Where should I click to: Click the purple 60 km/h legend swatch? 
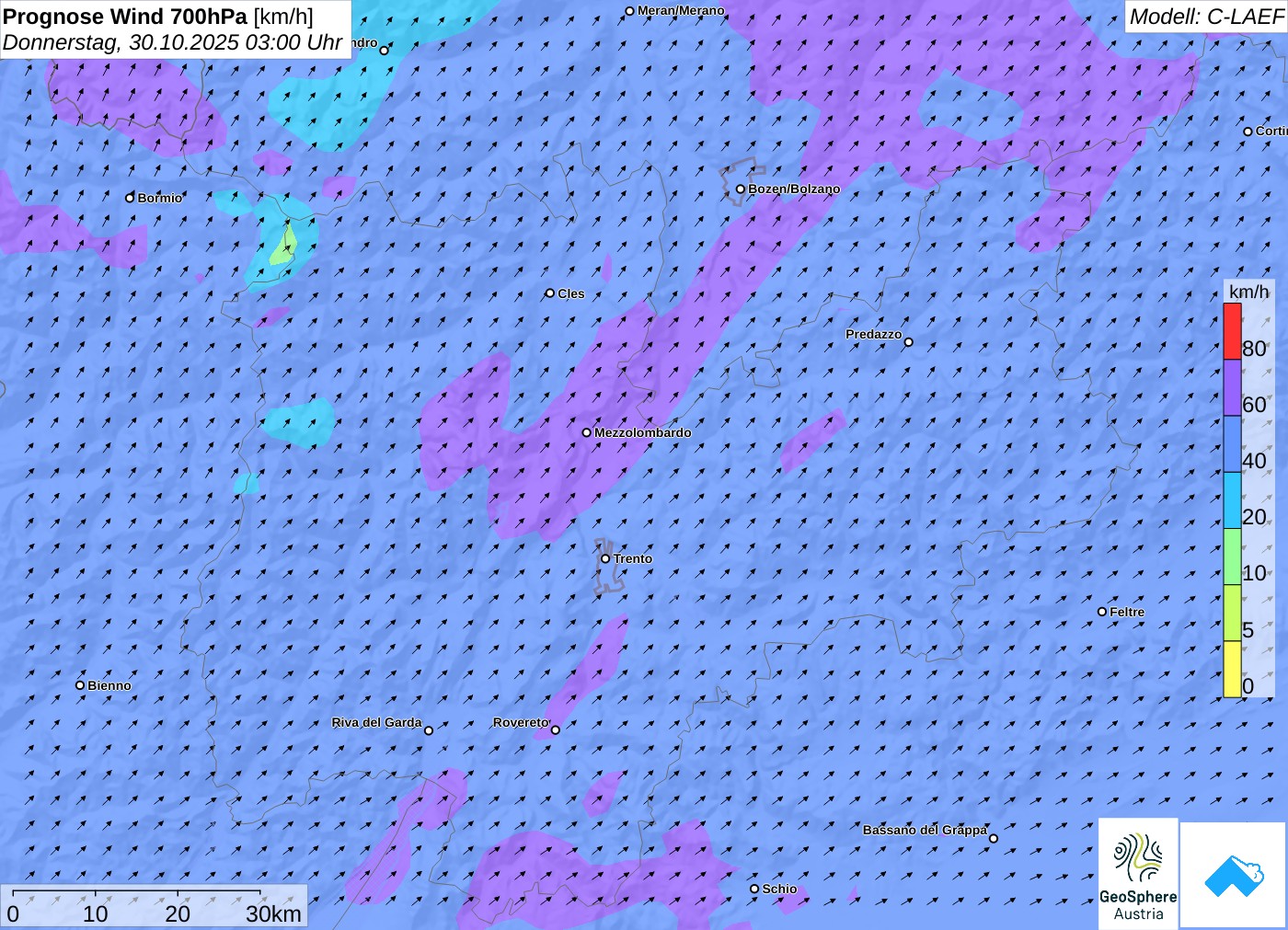[1232, 387]
